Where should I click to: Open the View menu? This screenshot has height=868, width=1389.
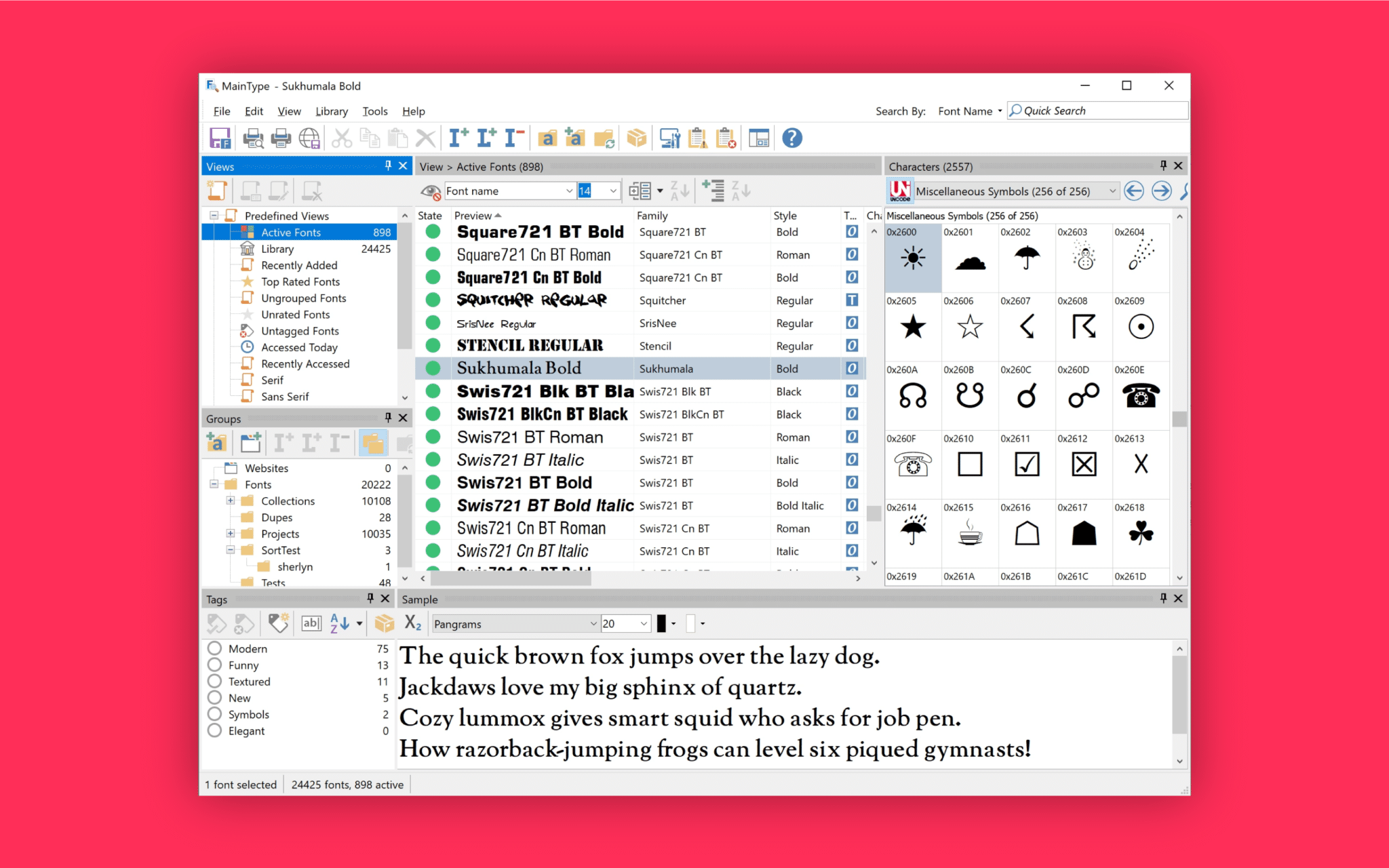289,111
